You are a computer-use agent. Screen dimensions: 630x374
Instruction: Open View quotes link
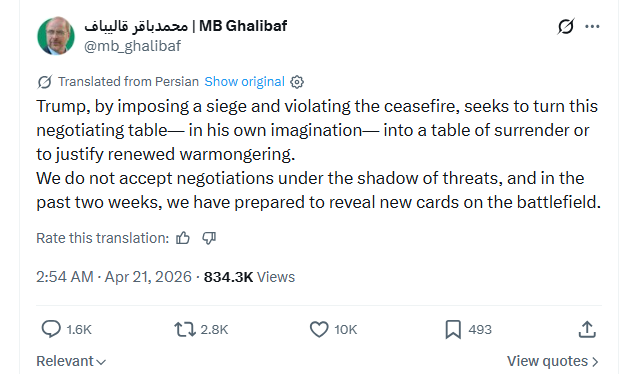[553, 361]
